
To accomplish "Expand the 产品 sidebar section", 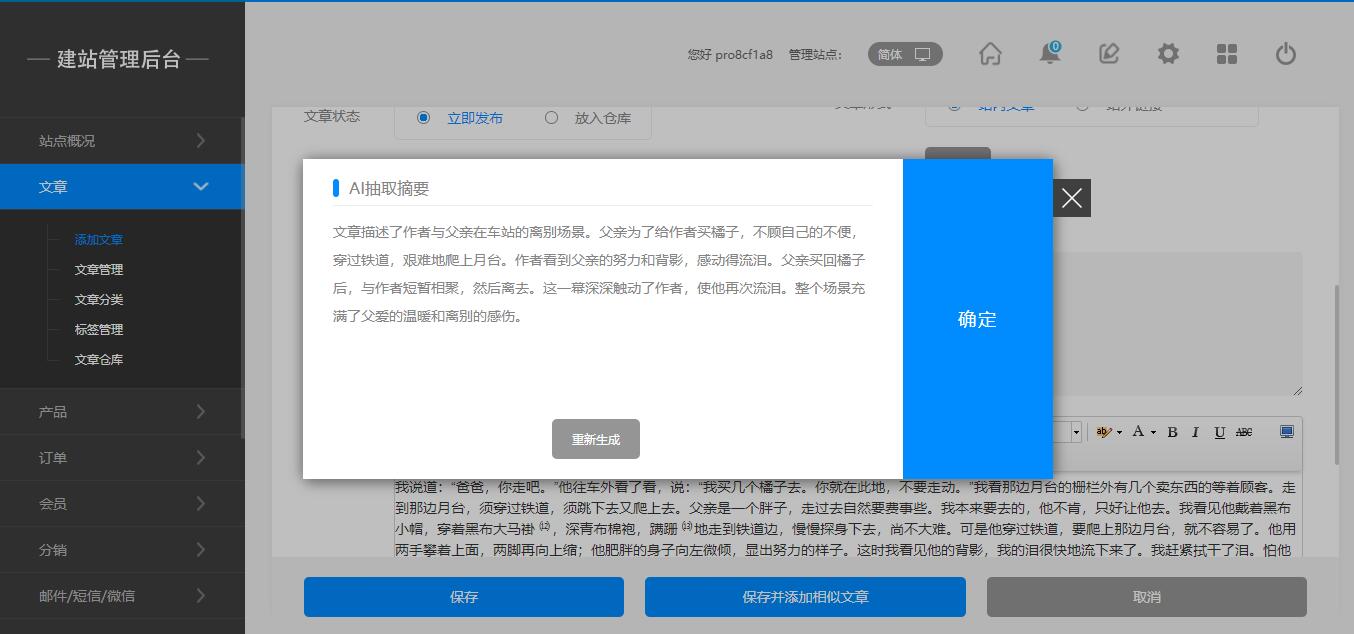I will coord(120,412).
